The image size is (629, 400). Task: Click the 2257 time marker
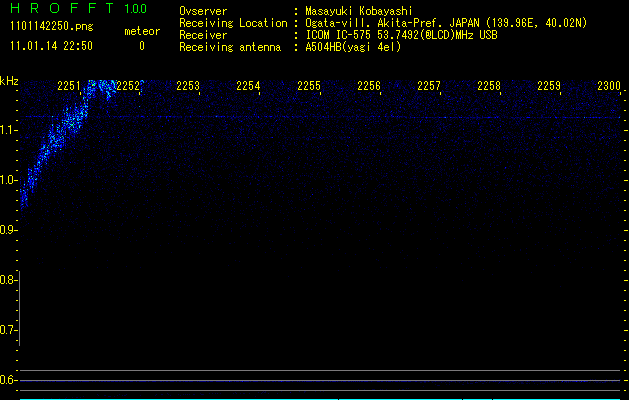point(429,86)
